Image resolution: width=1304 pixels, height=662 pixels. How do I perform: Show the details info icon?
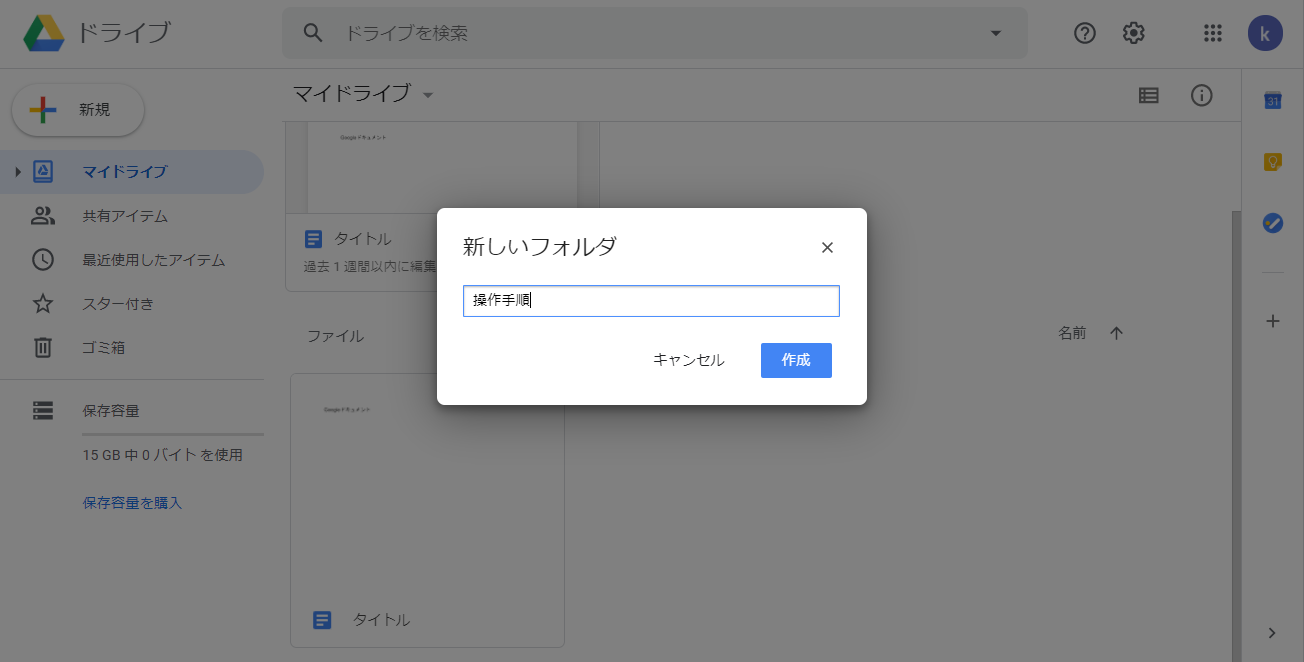[1202, 95]
